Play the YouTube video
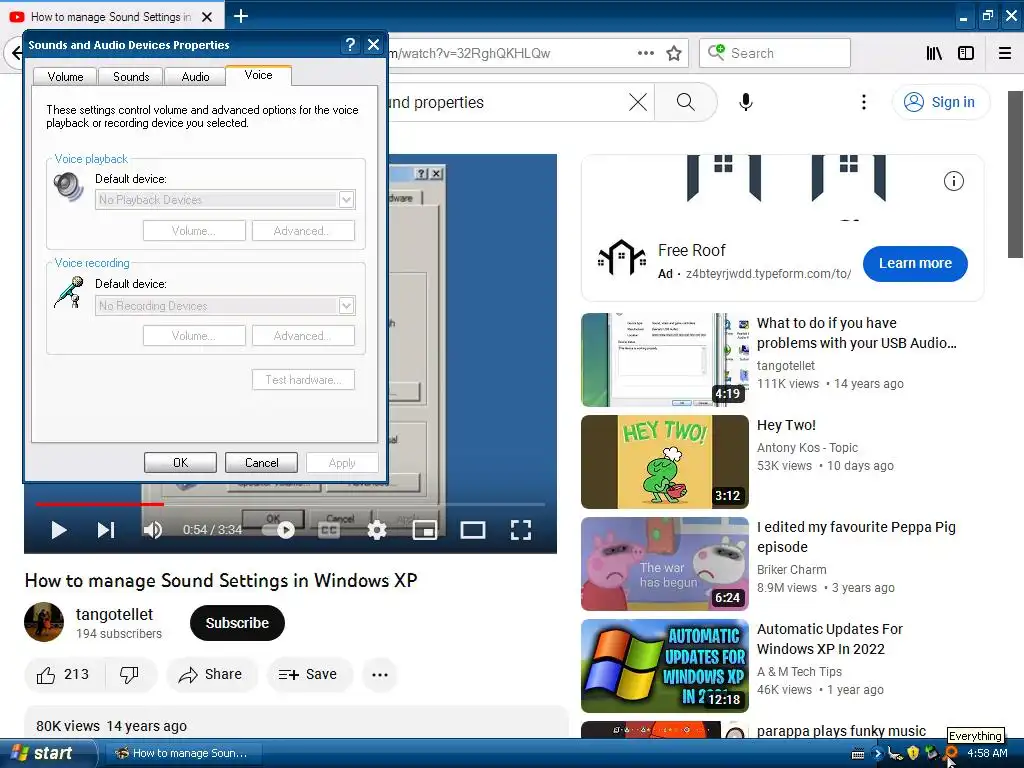The width and height of the screenshot is (1024, 768). point(59,530)
